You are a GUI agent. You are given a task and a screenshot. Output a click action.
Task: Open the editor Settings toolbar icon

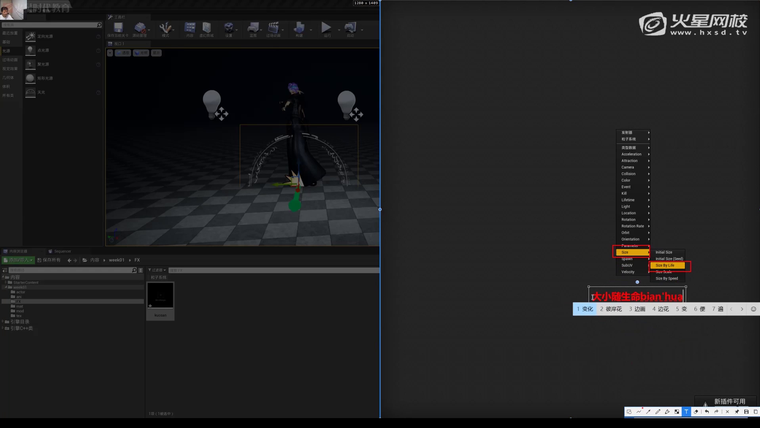[x=229, y=29]
